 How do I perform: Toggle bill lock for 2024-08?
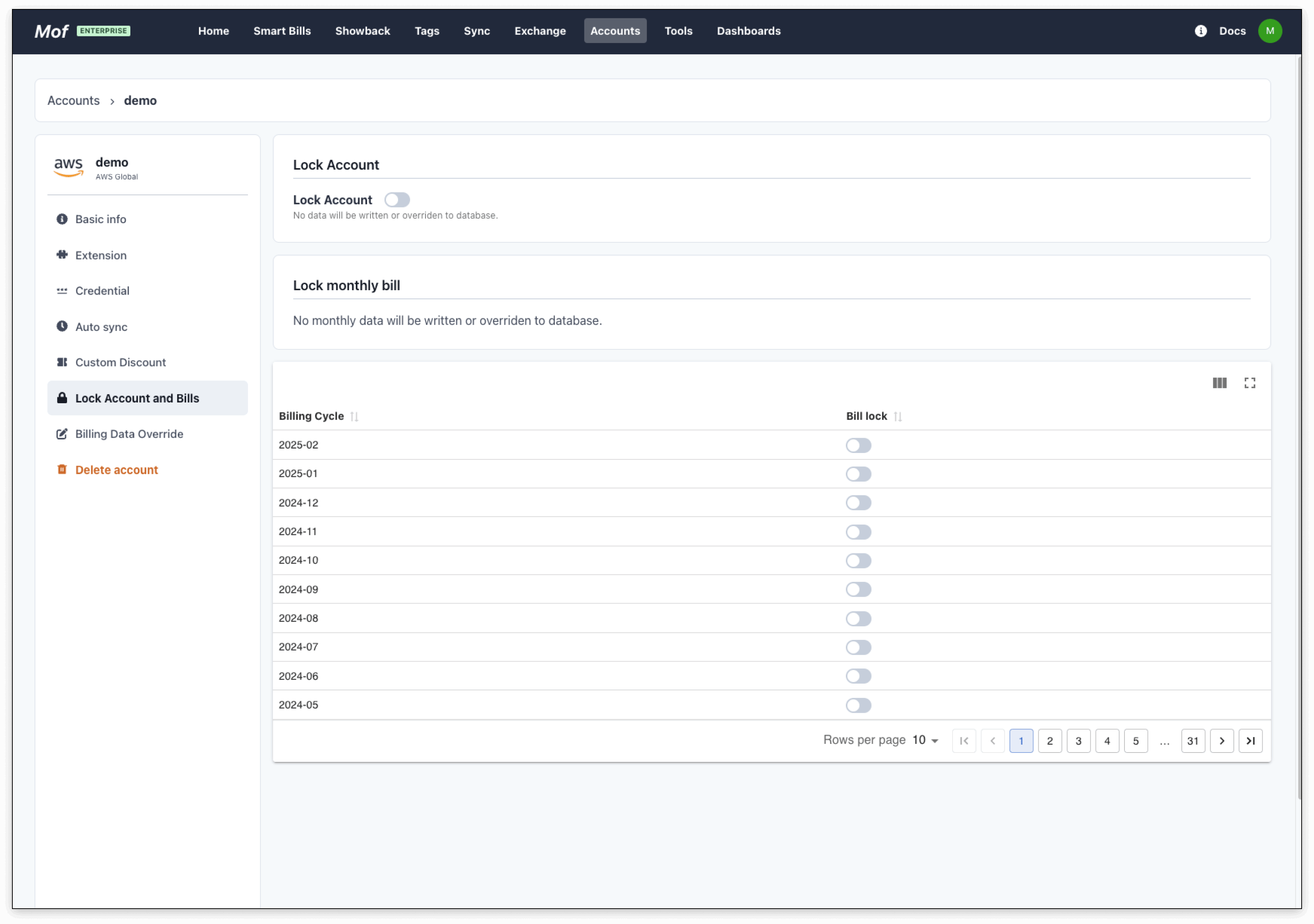859,618
